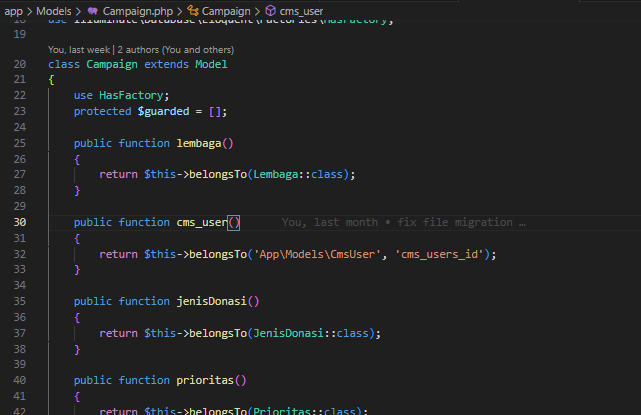Screen dimensions: 641x415
Task: Click the class symbol icon beside Campaign breadcrumb
Action: coord(193,11)
